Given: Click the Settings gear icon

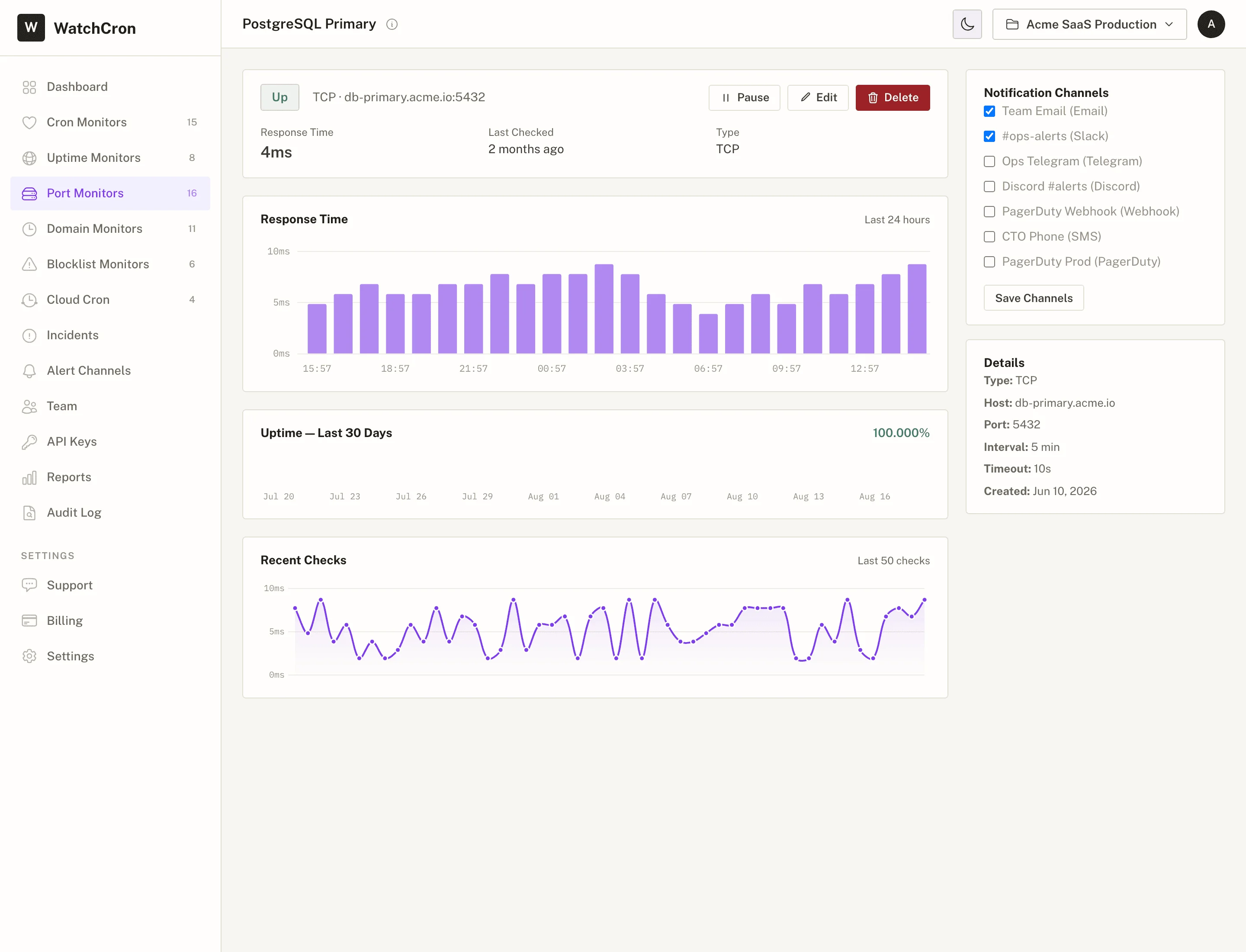Looking at the screenshot, I should [x=29, y=656].
